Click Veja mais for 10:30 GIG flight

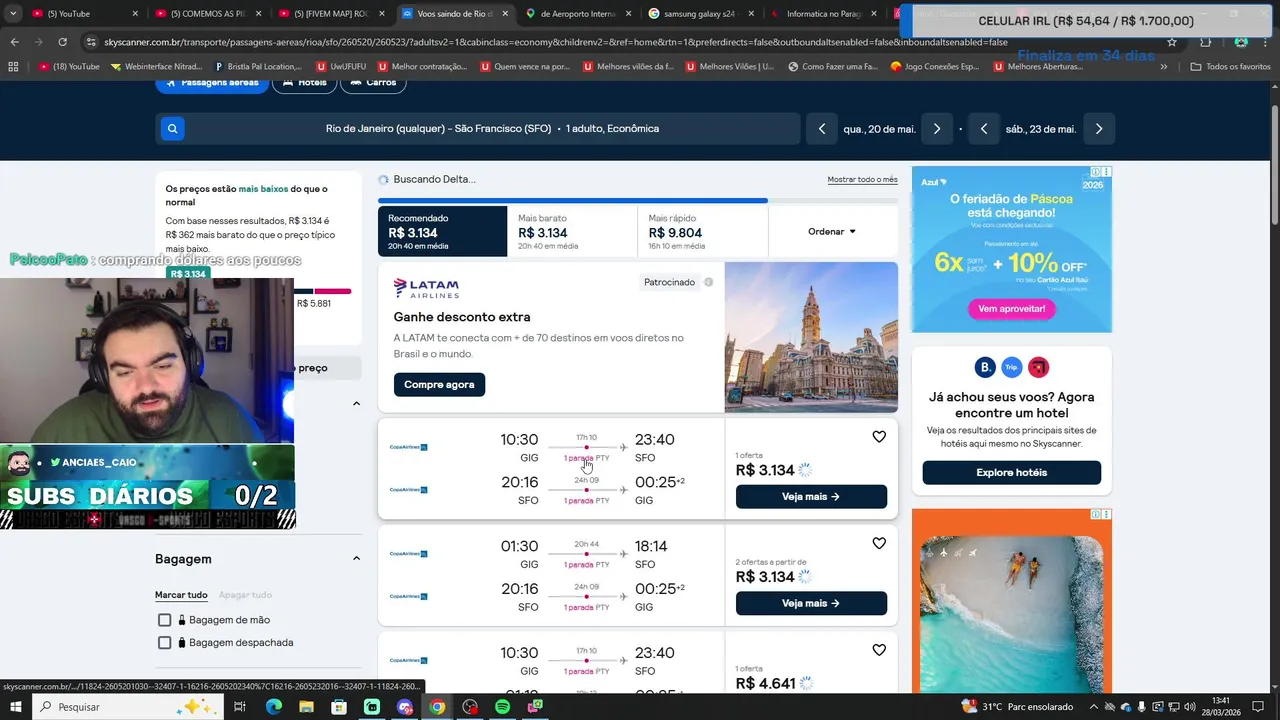point(811,496)
